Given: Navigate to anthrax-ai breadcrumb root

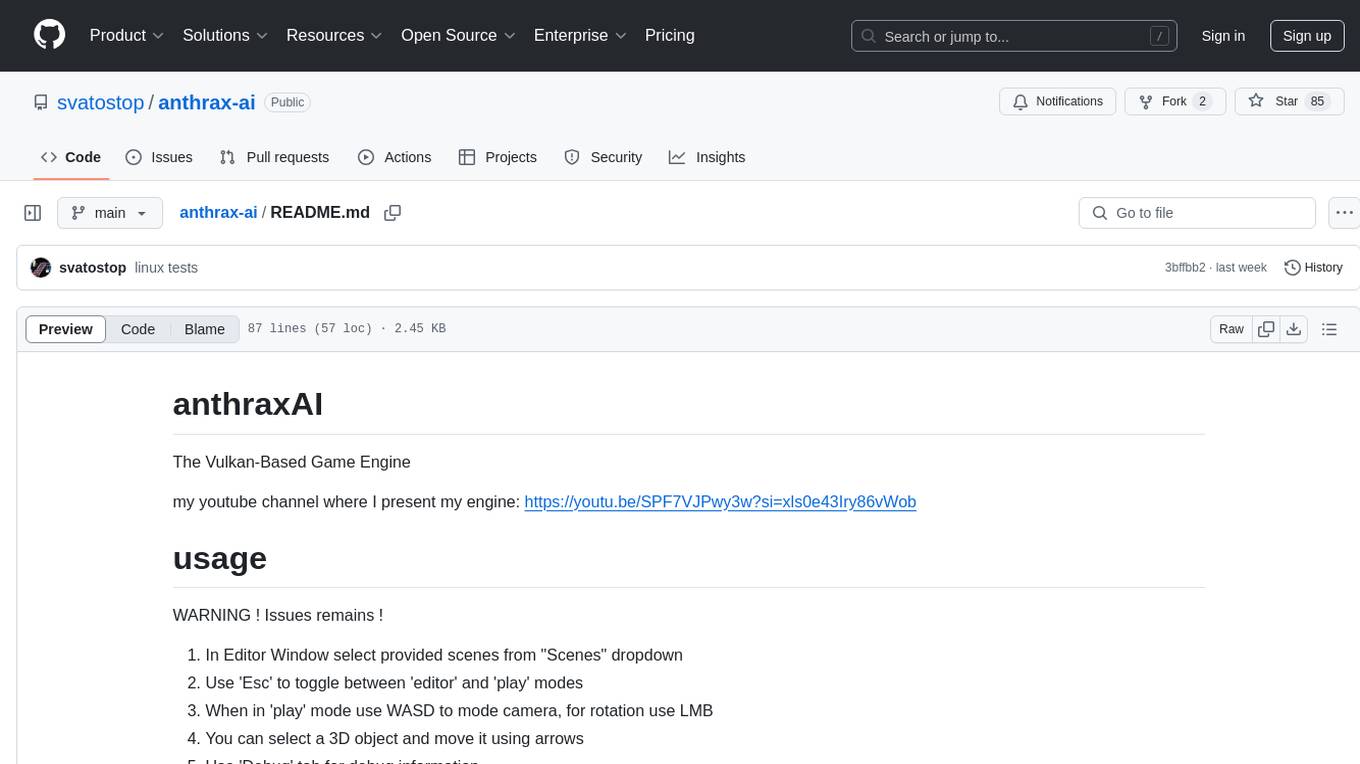Looking at the screenshot, I should point(218,212).
